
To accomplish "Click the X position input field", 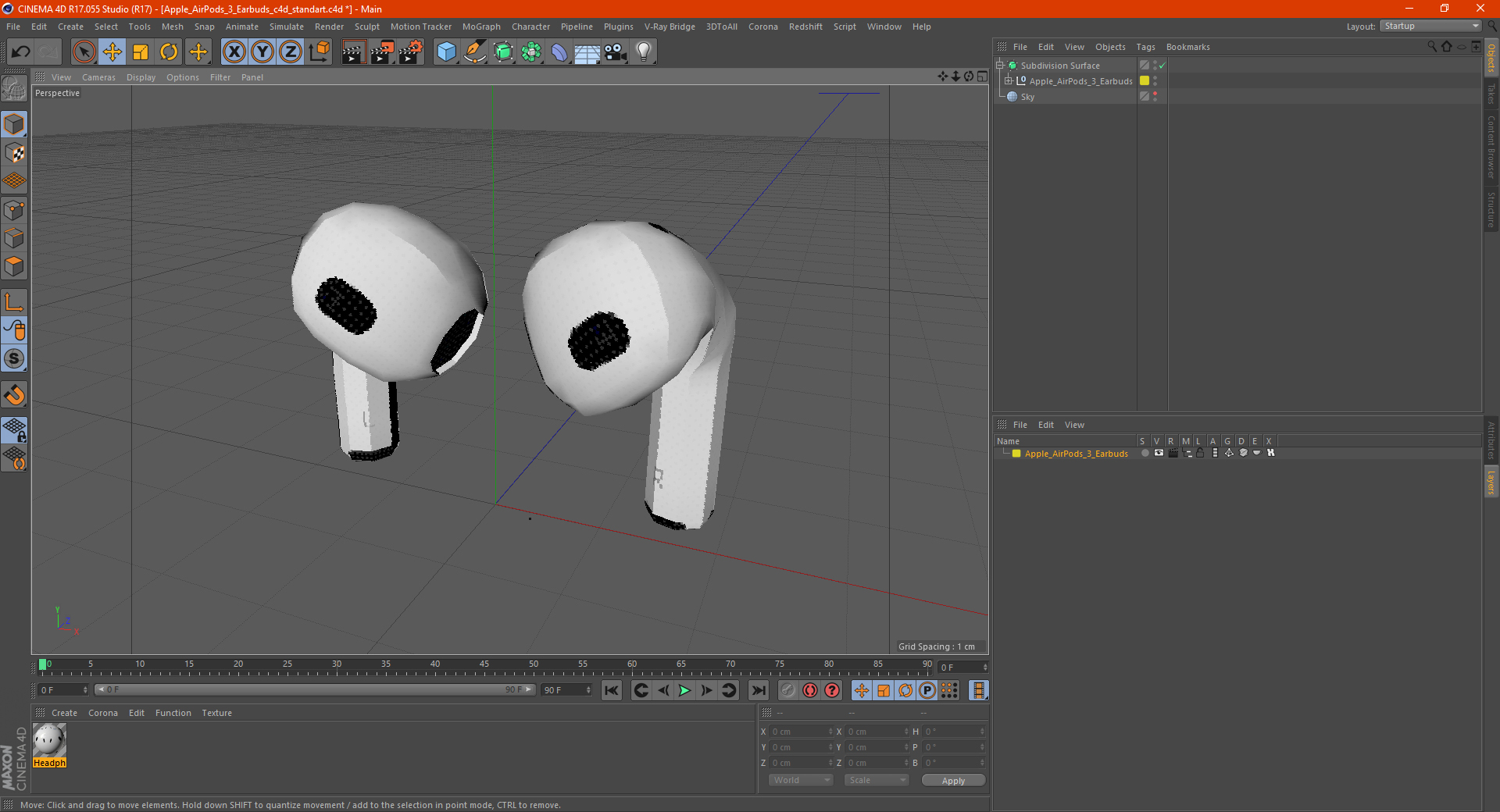I will pyautogui.click(x=802, y=732).
